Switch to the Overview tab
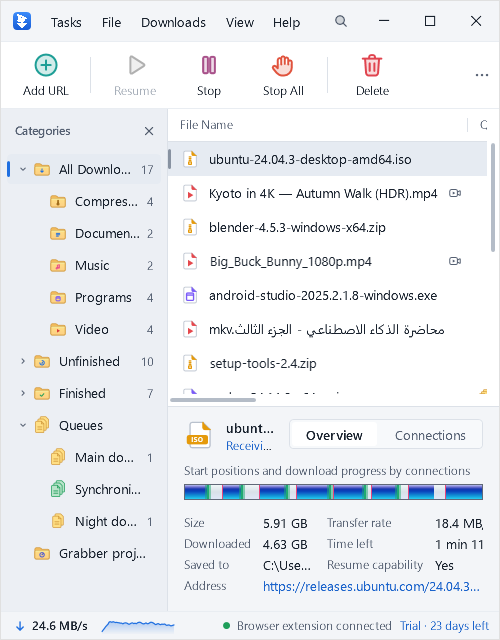 [334, 436]
